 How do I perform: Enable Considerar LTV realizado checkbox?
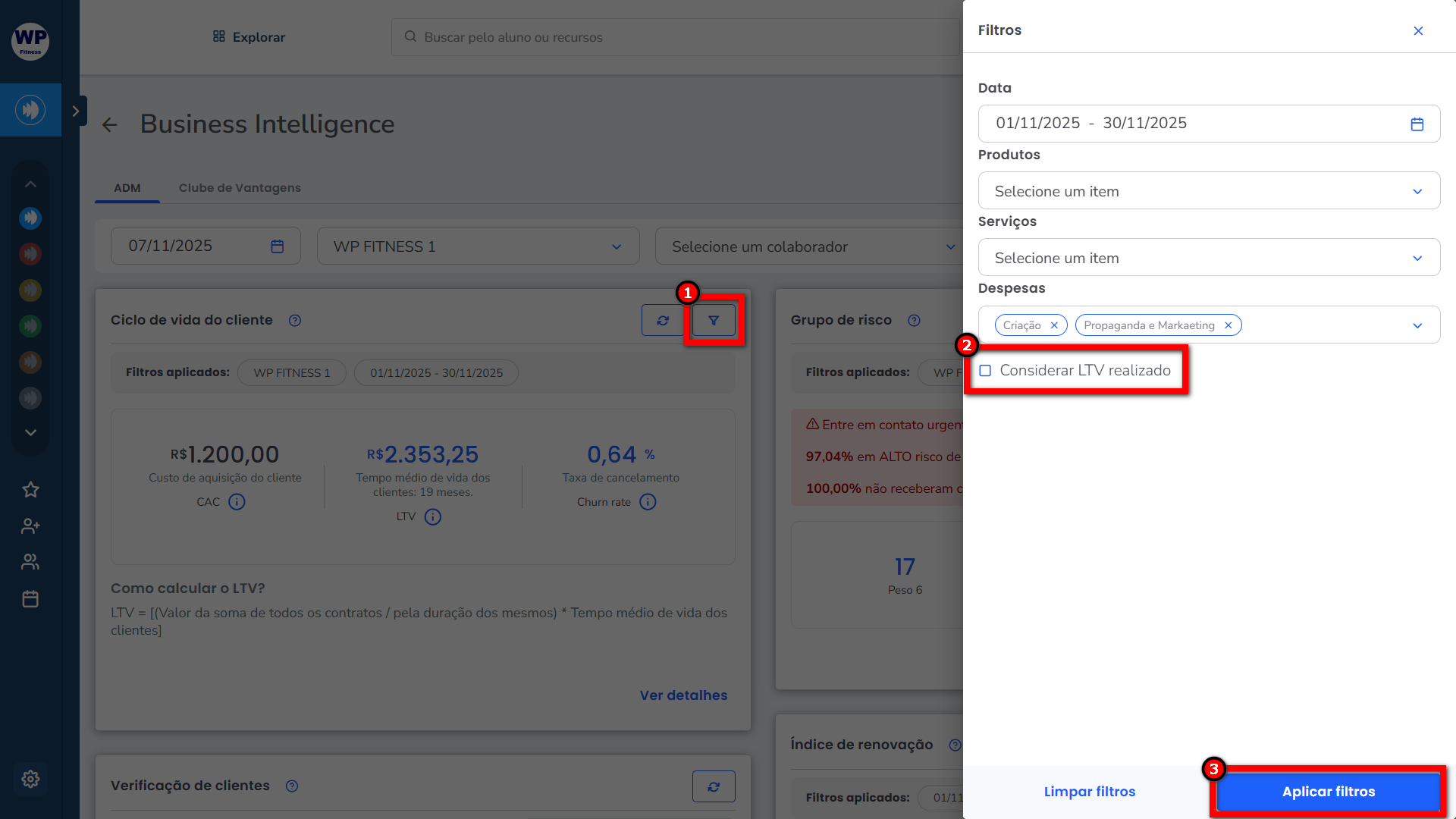coord(985,371)
